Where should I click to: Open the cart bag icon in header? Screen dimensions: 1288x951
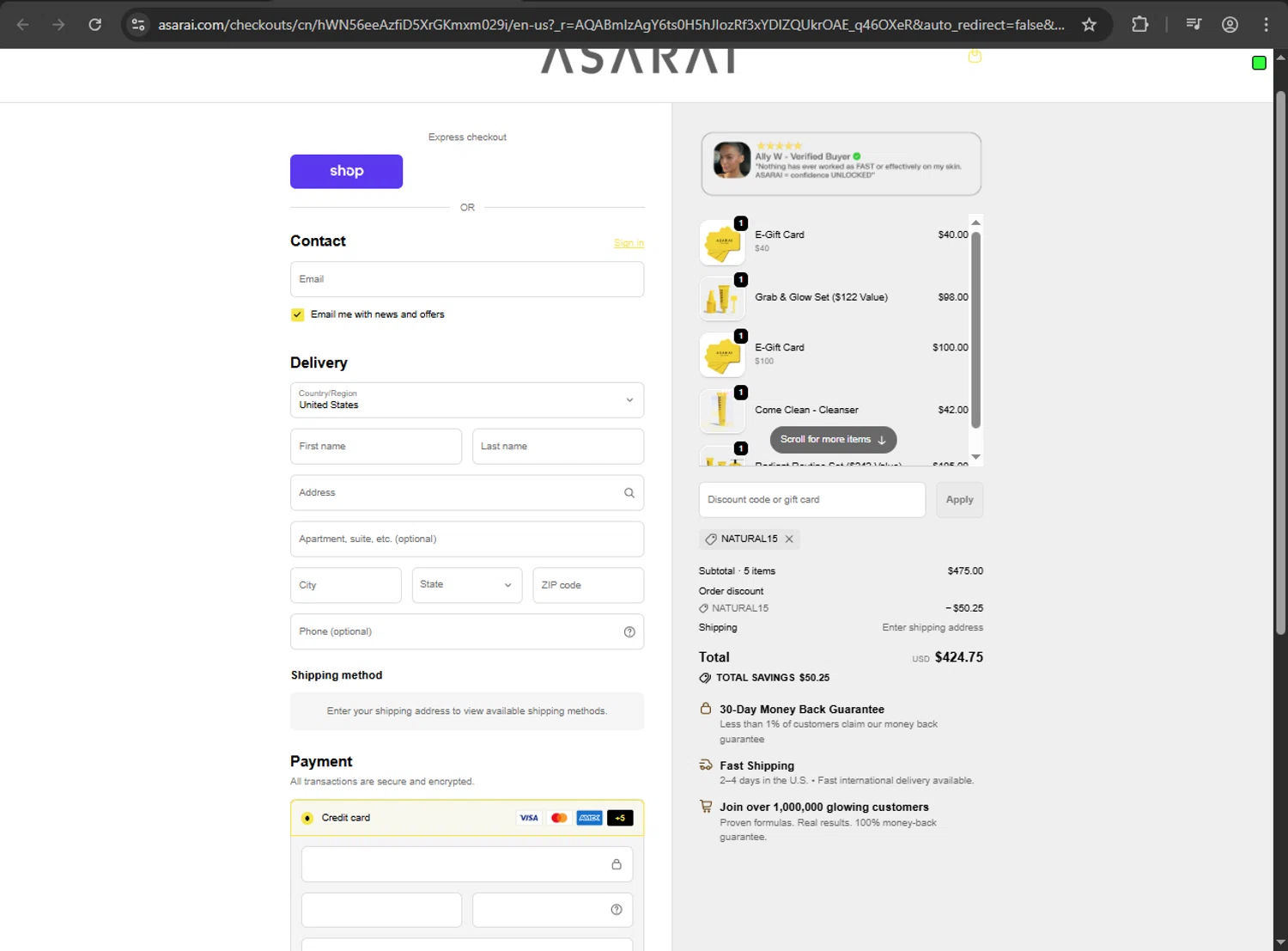coord(975,57)
